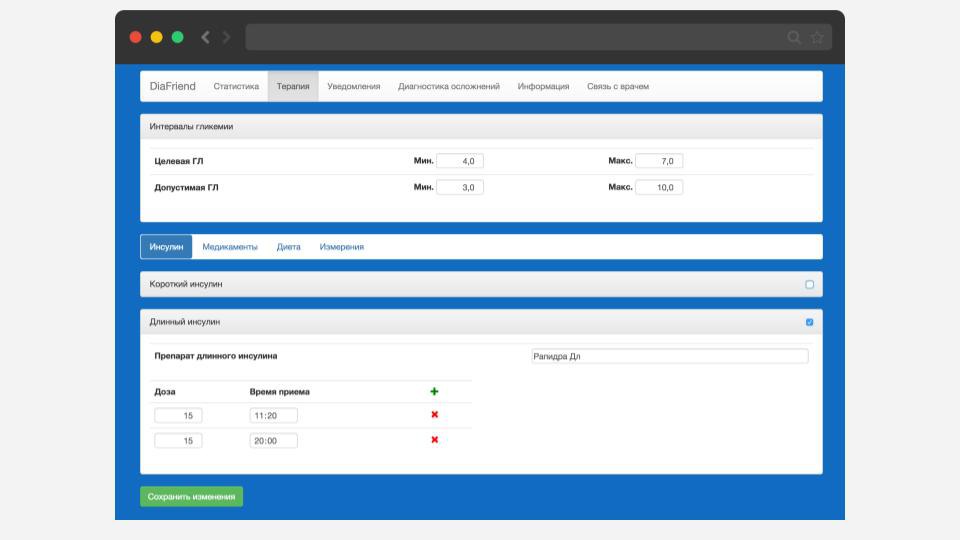Remove the 20:00 dose row with red X
960x540 pixels.
point(434,440)
